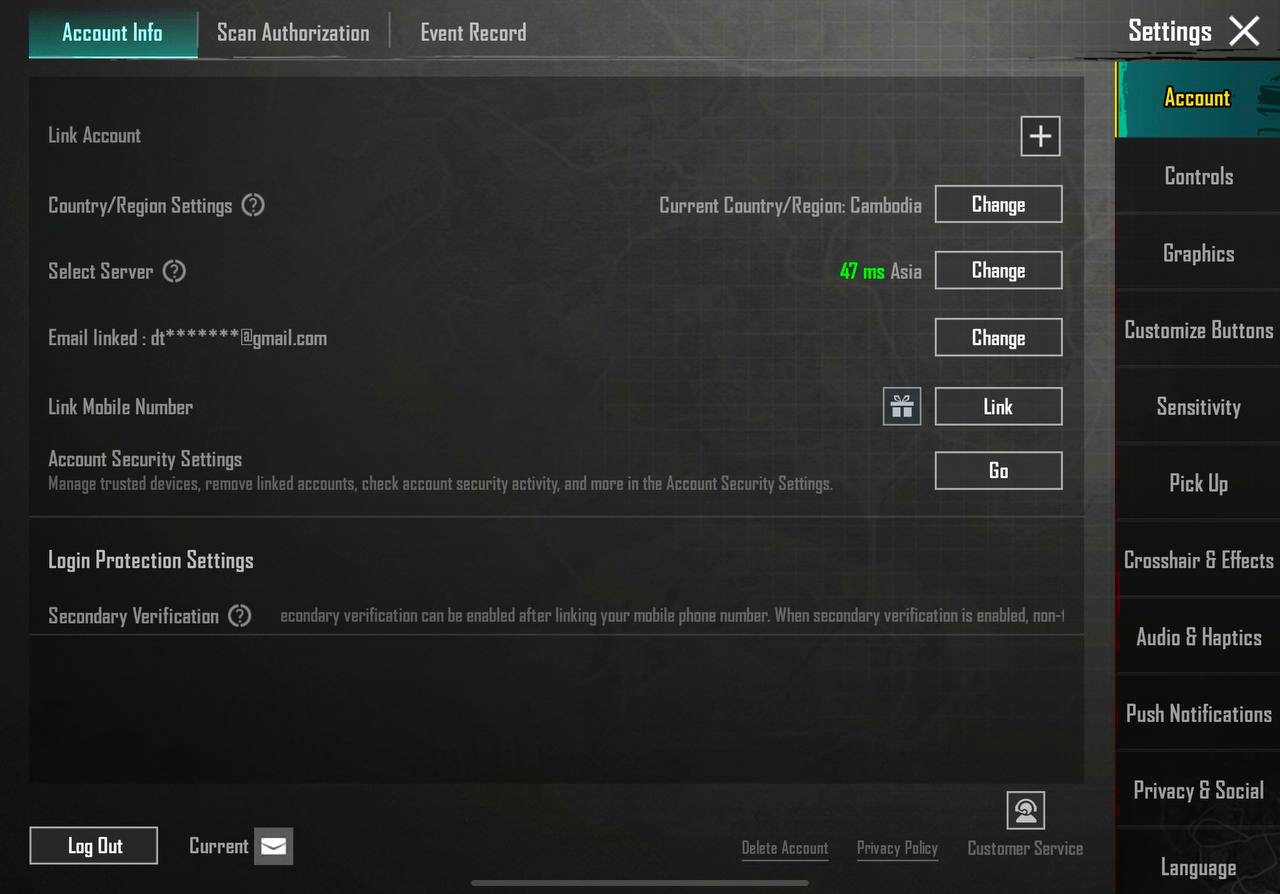
Task: Open the Event Record tab
Action: click(473, 33)
